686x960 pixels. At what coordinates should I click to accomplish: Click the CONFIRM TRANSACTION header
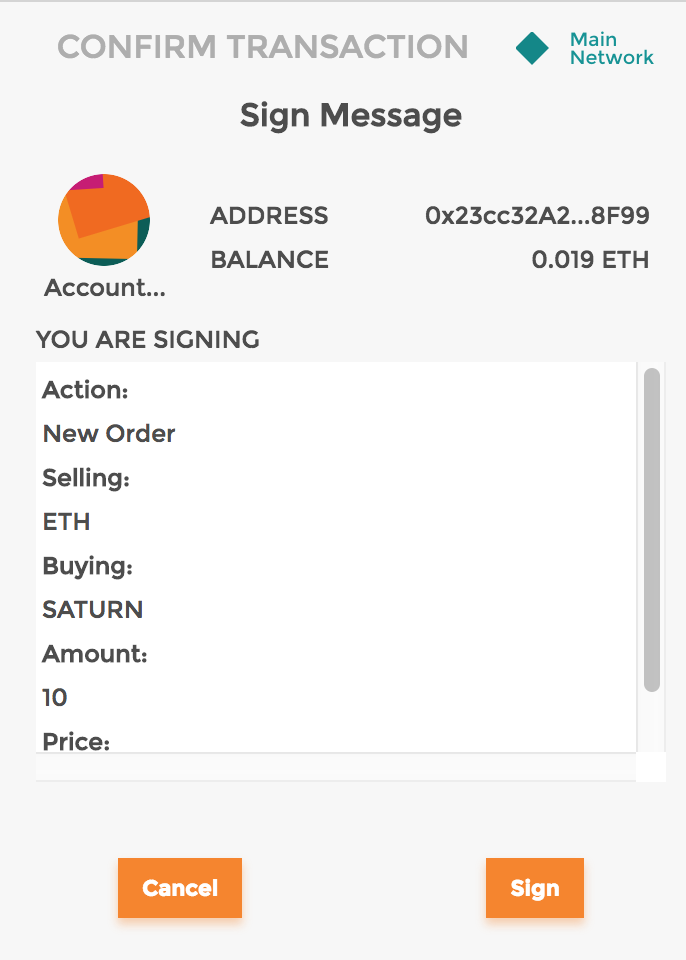pyautogui.click(x=262, y=47)
